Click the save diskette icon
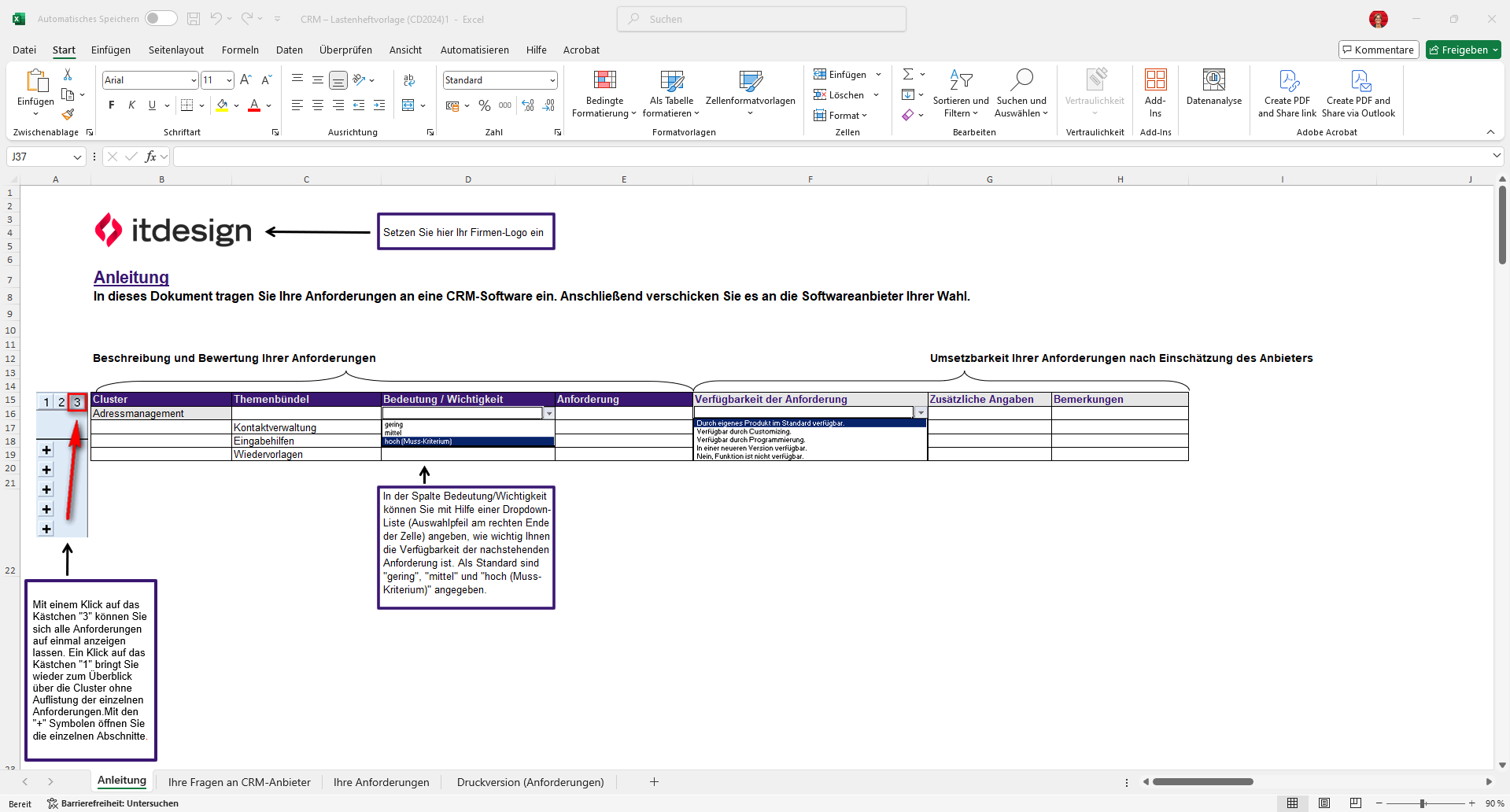 (194, 19)
